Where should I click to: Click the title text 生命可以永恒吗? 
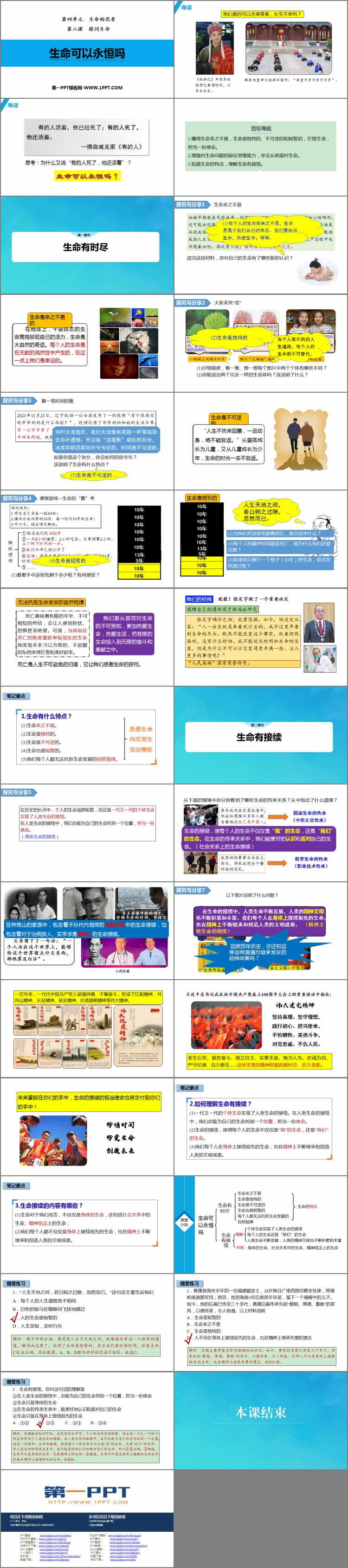pos(87,54)
